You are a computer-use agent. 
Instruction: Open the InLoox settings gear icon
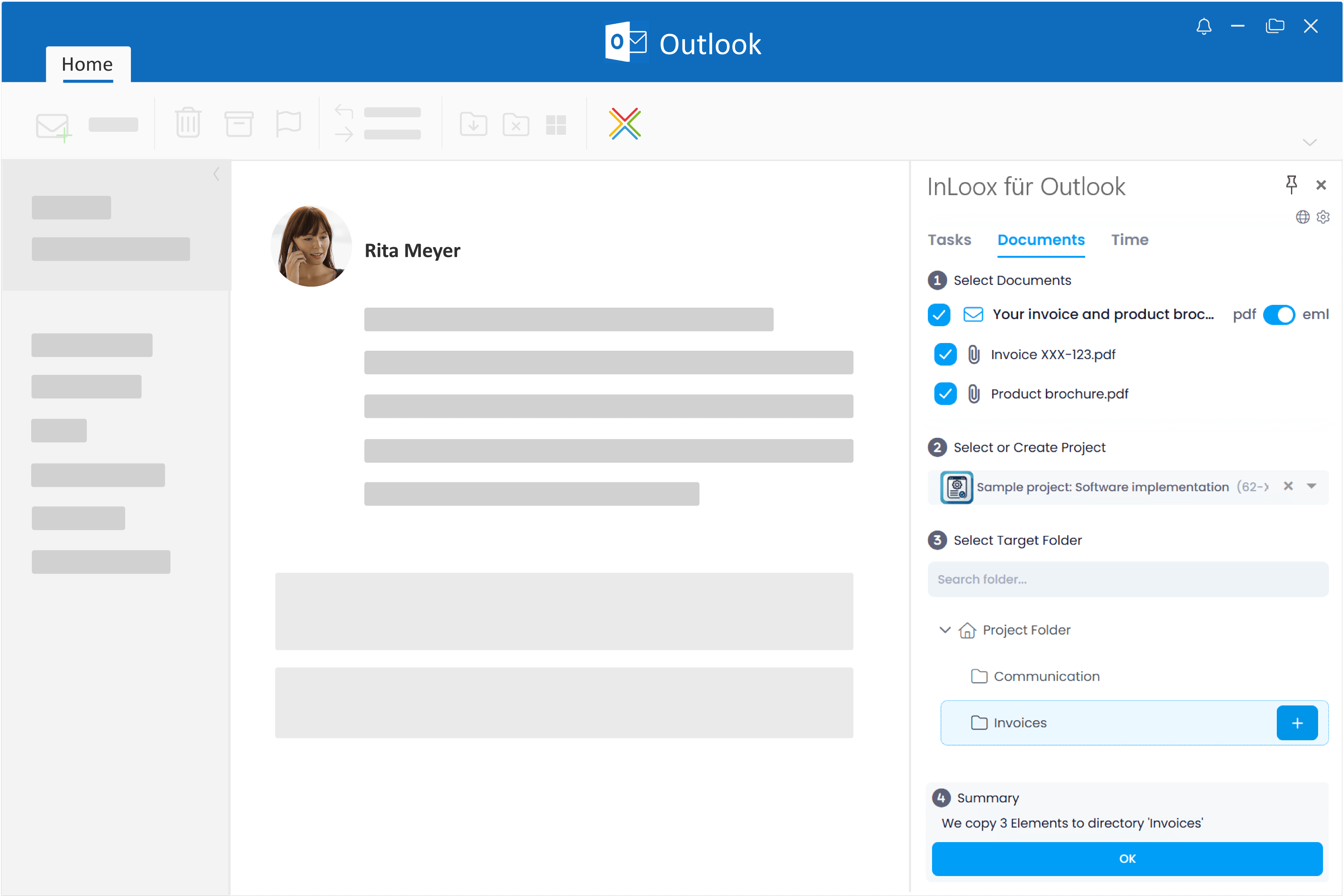pos(1323,217)
